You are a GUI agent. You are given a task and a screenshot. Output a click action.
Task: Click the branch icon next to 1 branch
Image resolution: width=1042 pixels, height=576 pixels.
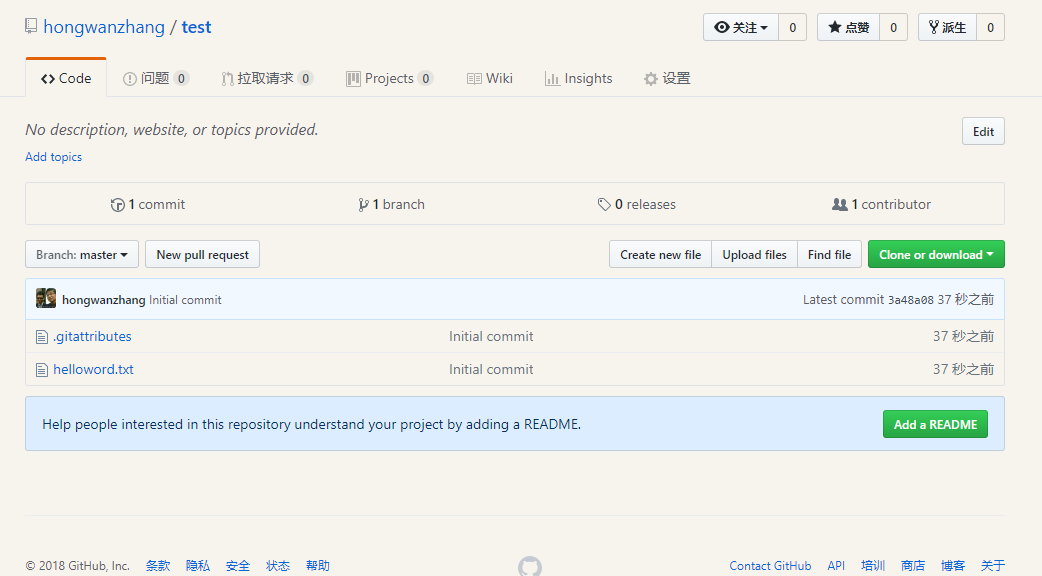coord(363,205)
